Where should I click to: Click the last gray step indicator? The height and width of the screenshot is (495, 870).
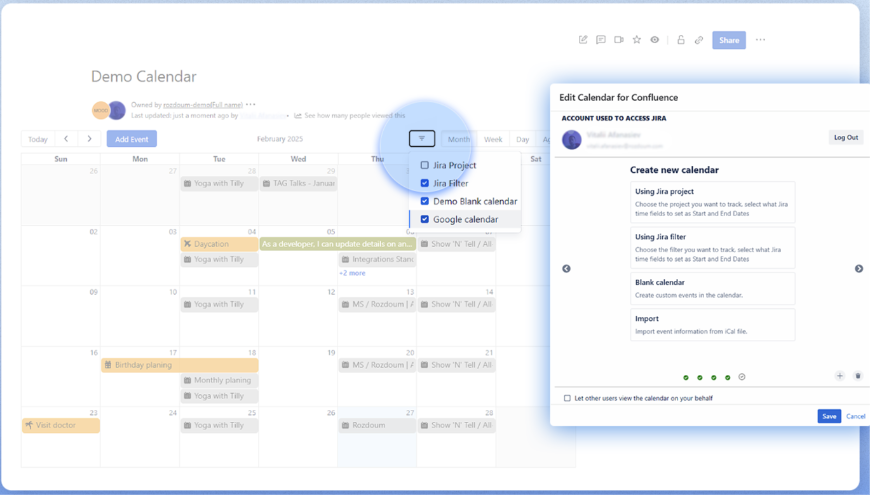click(x=742, y=377)
